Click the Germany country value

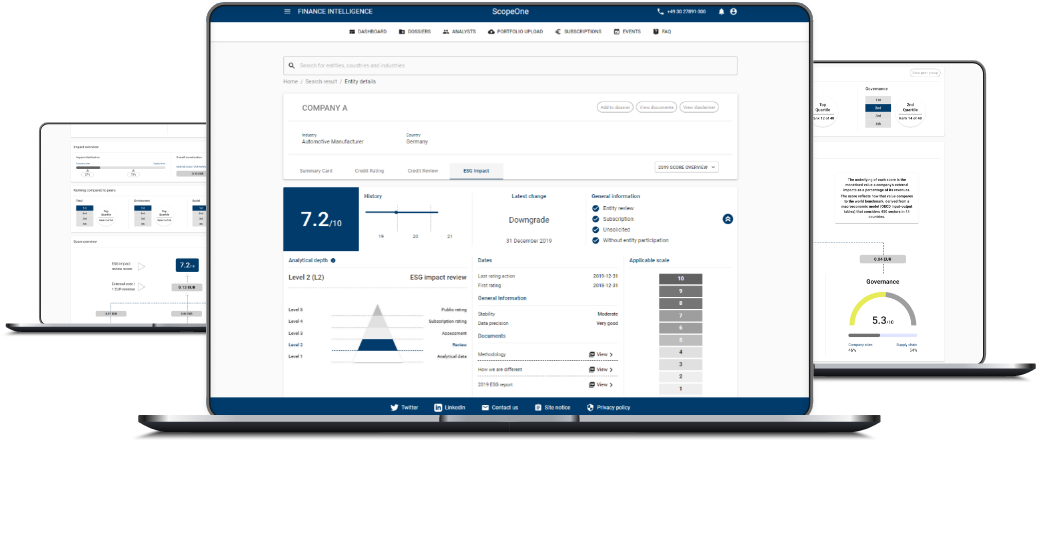(x=417, y=142)
